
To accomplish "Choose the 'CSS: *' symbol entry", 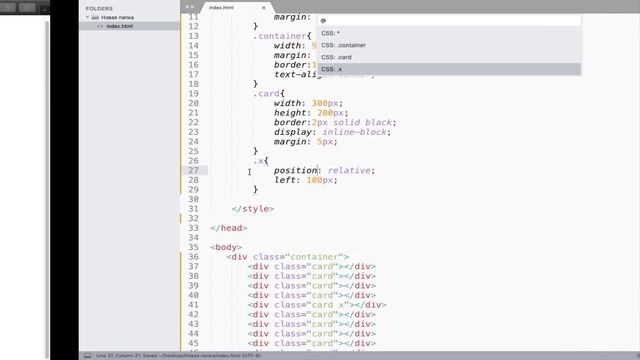I will [449, 33].
